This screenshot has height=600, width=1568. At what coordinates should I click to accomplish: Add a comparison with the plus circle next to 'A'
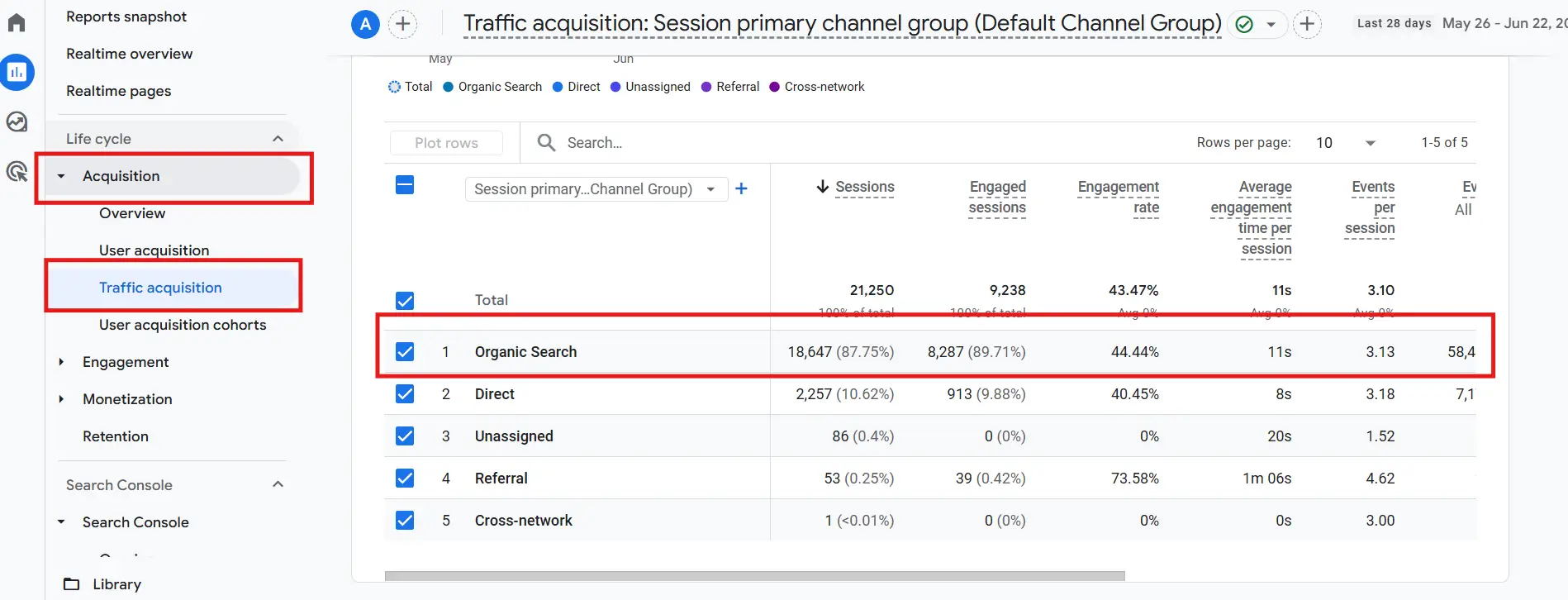pyautogui.click(x=402, y=24)
